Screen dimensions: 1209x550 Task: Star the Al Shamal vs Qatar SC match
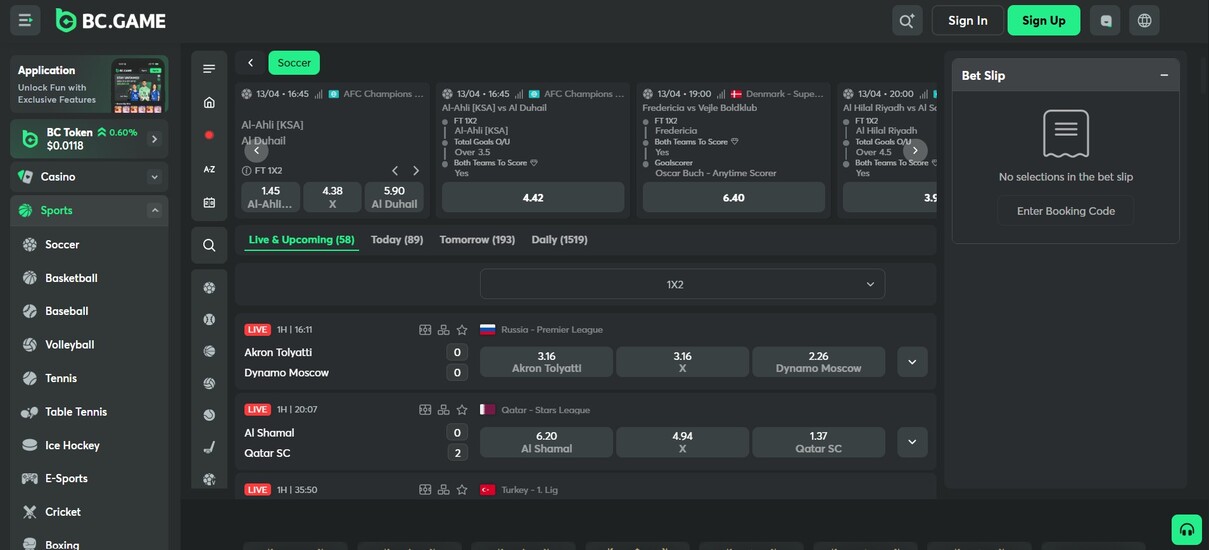pyautogui.click(x=462, y=410)
